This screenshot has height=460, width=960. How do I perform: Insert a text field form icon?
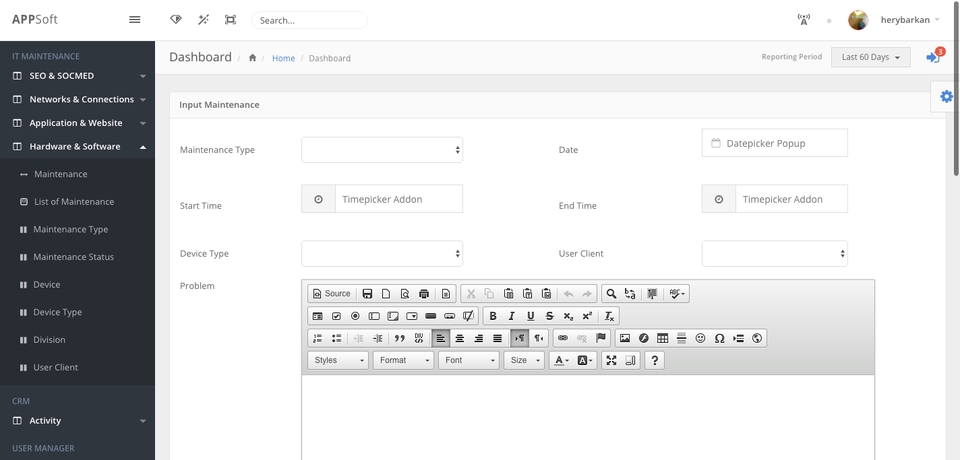[x=374, y=316]
